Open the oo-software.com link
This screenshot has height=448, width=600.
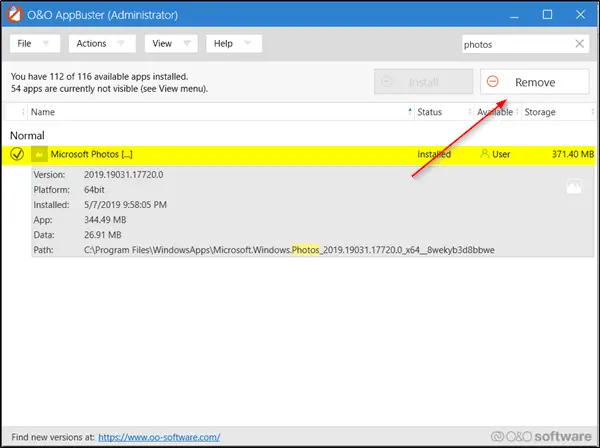(x=159, y=437)
